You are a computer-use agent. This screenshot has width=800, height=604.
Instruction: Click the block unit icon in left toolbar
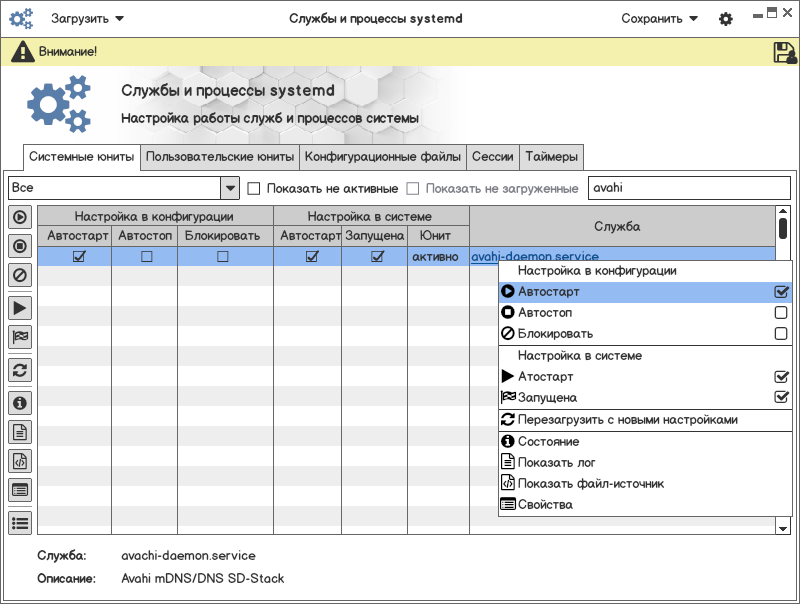[x=20, y=273]
